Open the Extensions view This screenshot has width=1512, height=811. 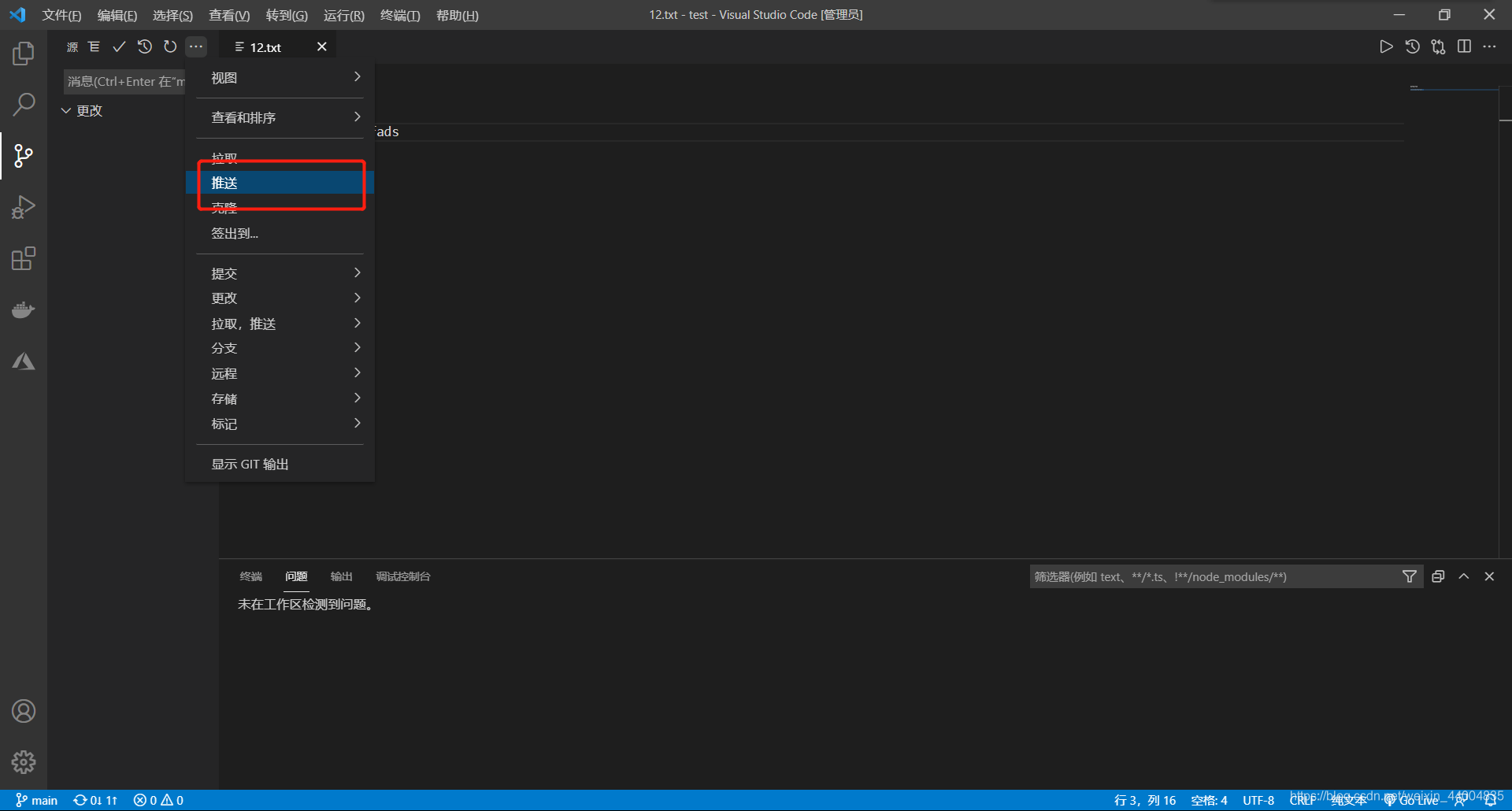(x=24, y=258)
